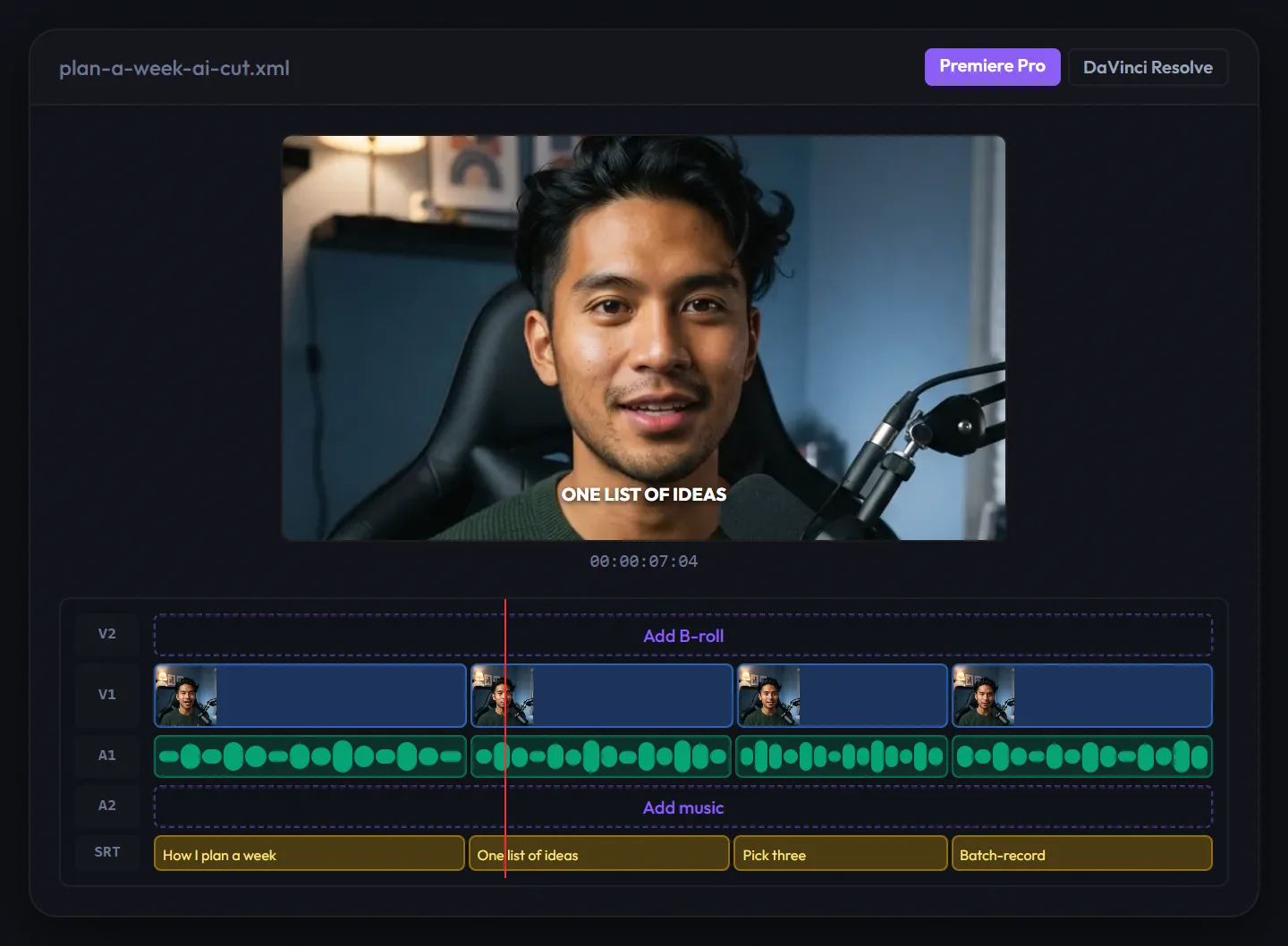Select the first audio waveform clip on A1
Image resolution: width=1288 pixels, height=946 pixels.
pyautogui.click(x=310, y=756)
